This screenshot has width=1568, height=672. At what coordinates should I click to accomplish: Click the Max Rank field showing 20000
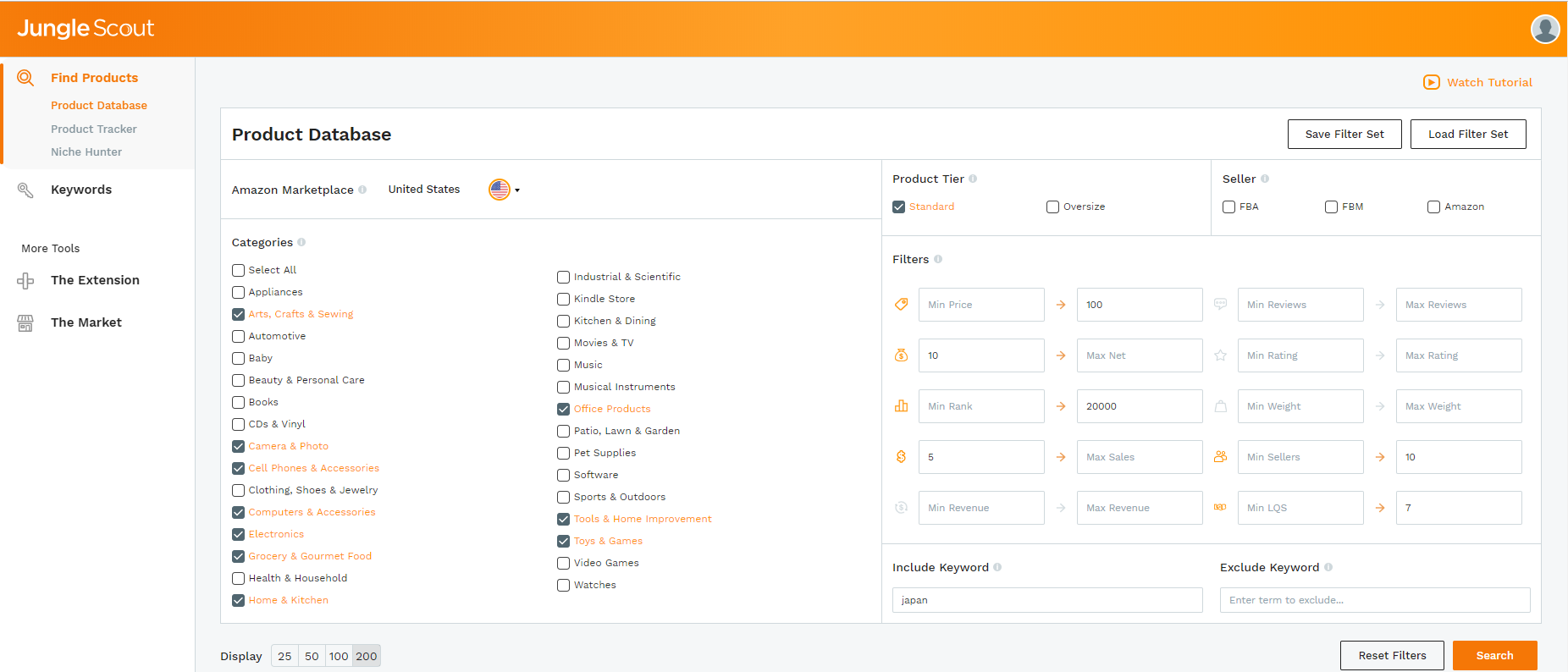(1140, 406)
